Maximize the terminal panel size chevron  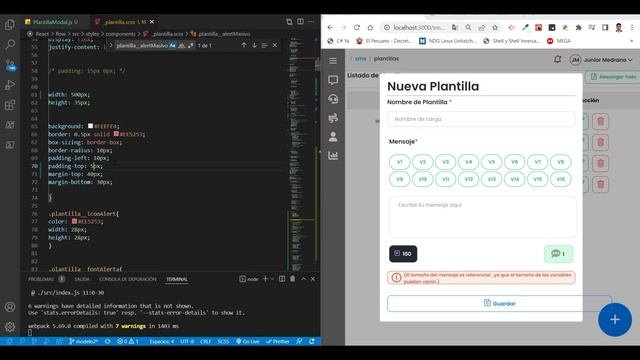303,279
